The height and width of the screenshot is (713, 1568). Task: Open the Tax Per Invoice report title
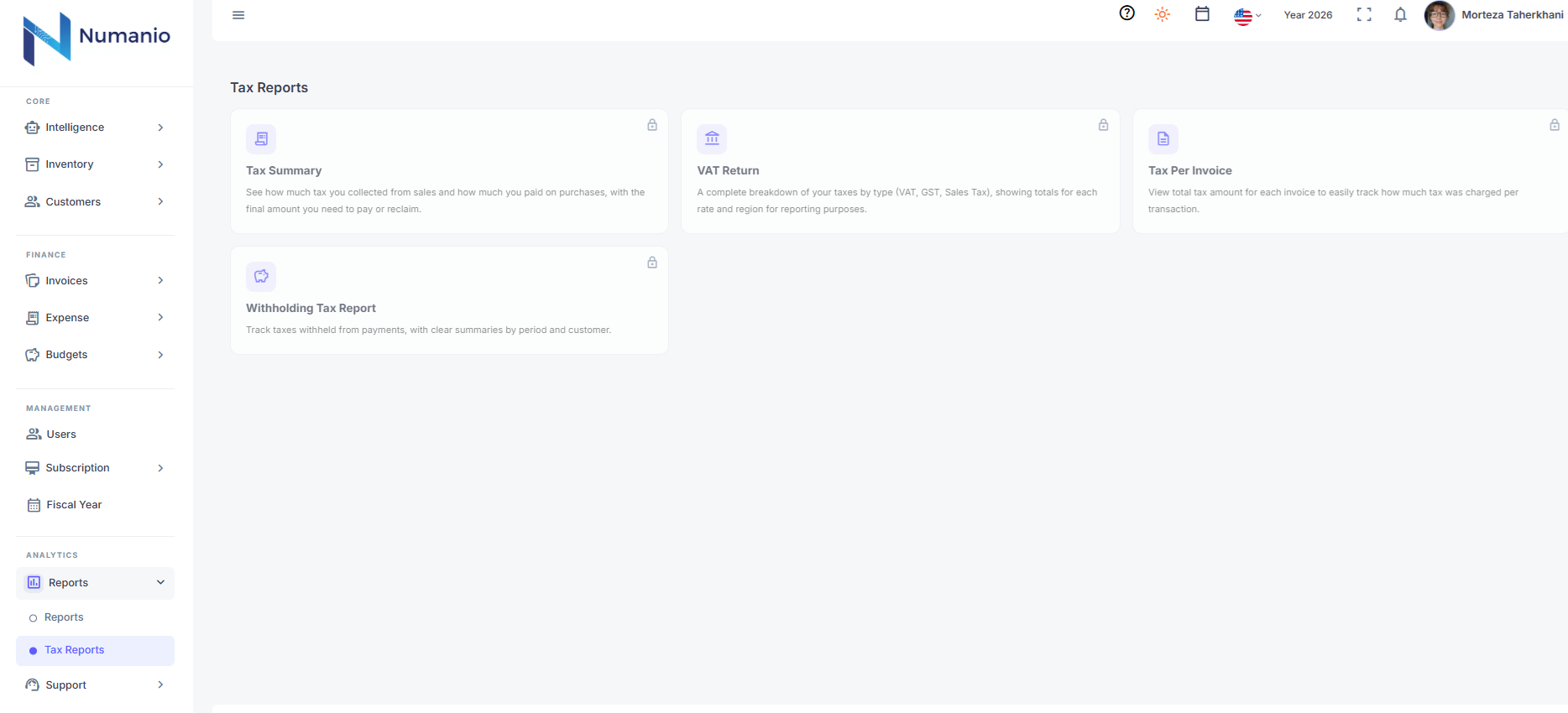[1190, 170]
